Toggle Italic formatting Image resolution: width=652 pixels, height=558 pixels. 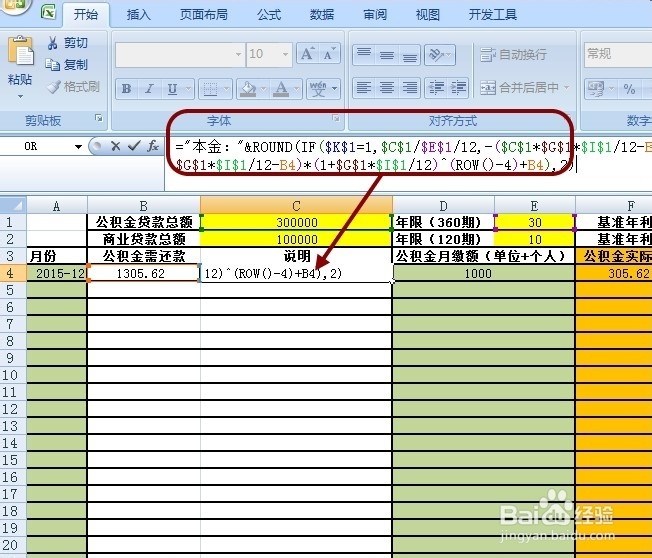[x=149, y=89]
